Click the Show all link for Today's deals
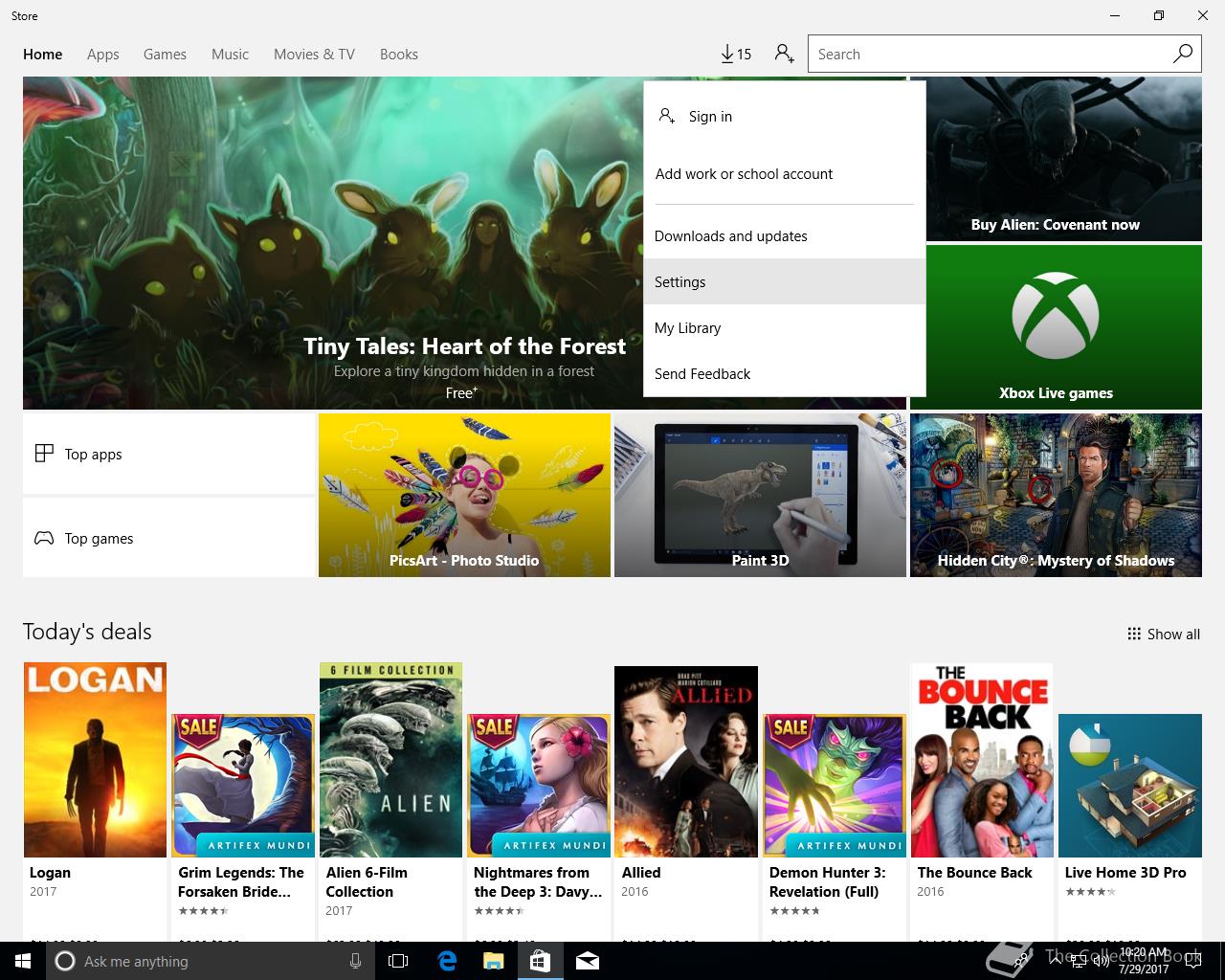Image resolution: width=1225 pixels, height=980 pixels. coord(1164,634)
